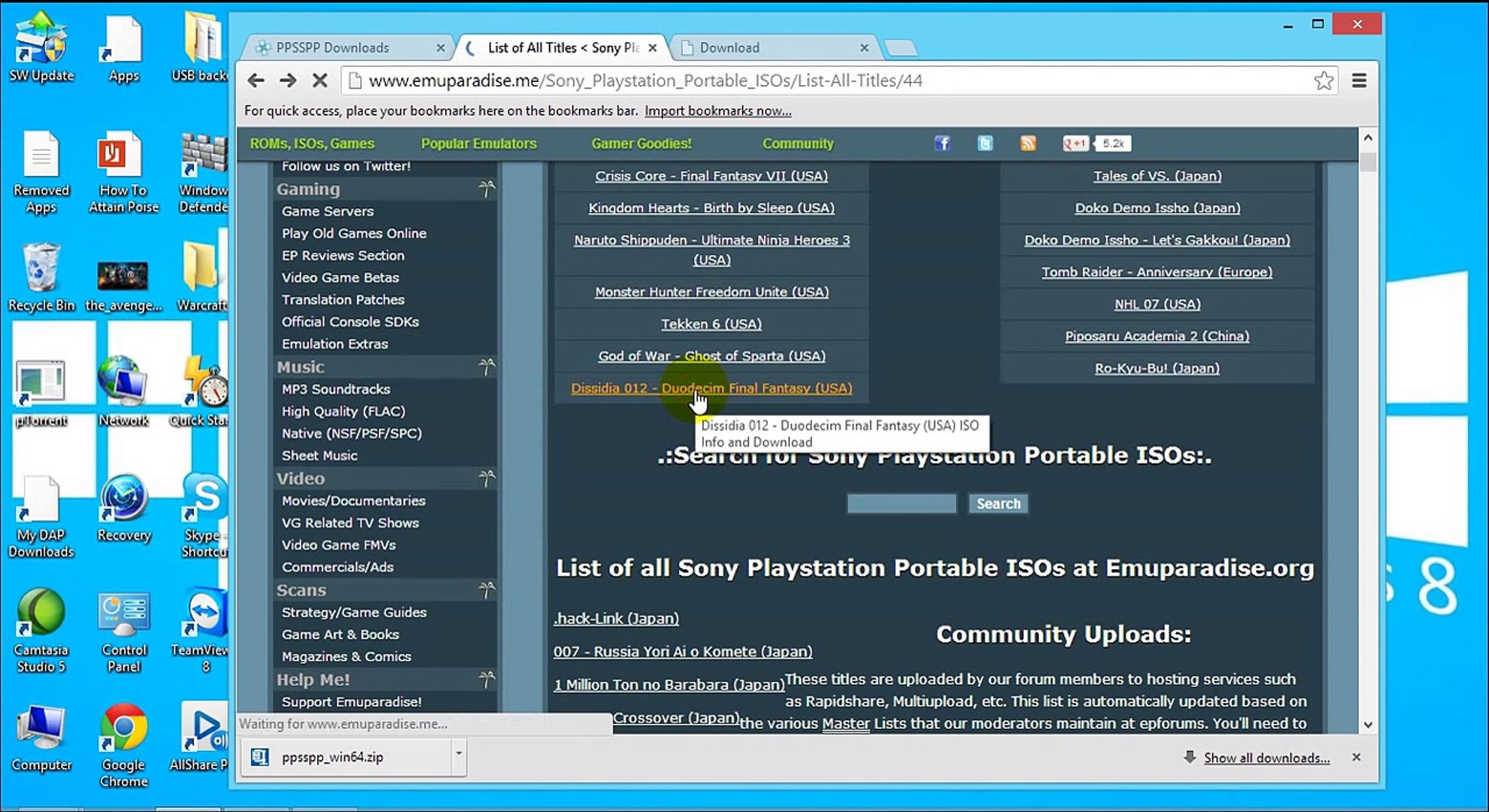1489x812 pixels.
Task: Click the page scrollbar down arrow
Action: pyautogui.click(x=1368, y=725)
